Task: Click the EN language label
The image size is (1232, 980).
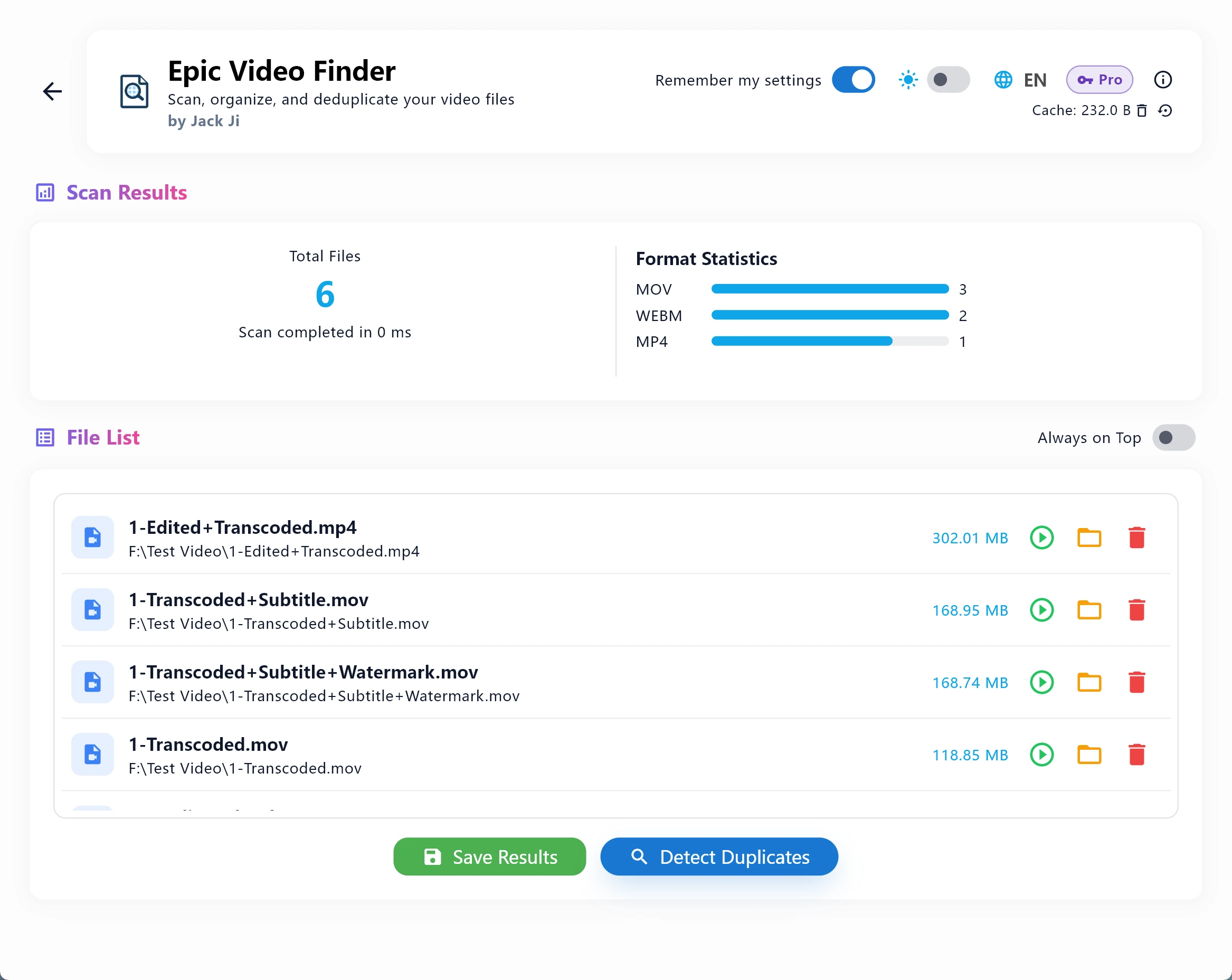Action: click(x=1035, y=80)
